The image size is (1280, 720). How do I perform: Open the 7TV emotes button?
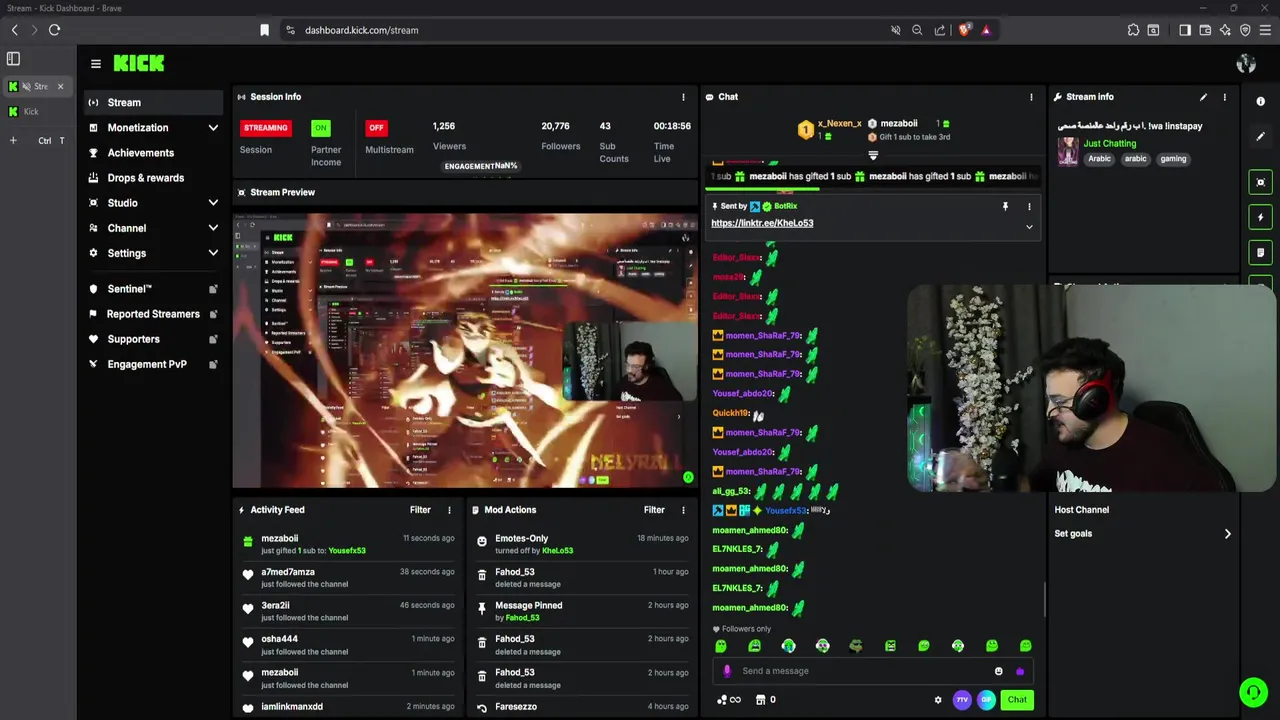click(x=962, y=700)
